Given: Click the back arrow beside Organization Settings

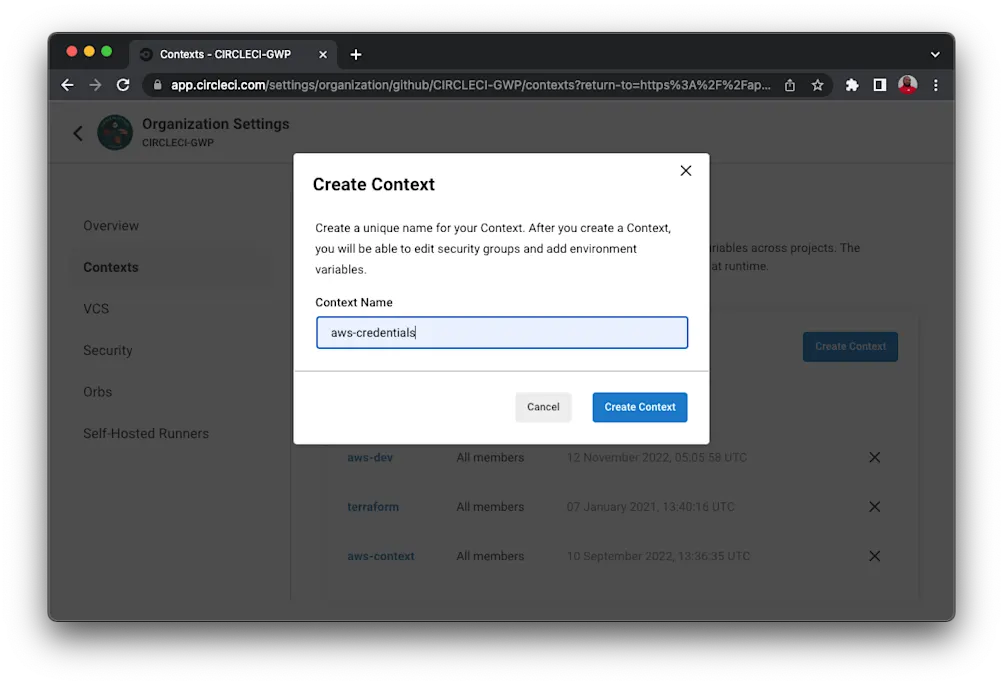Looking at the screenshot, I should (77, 131).
